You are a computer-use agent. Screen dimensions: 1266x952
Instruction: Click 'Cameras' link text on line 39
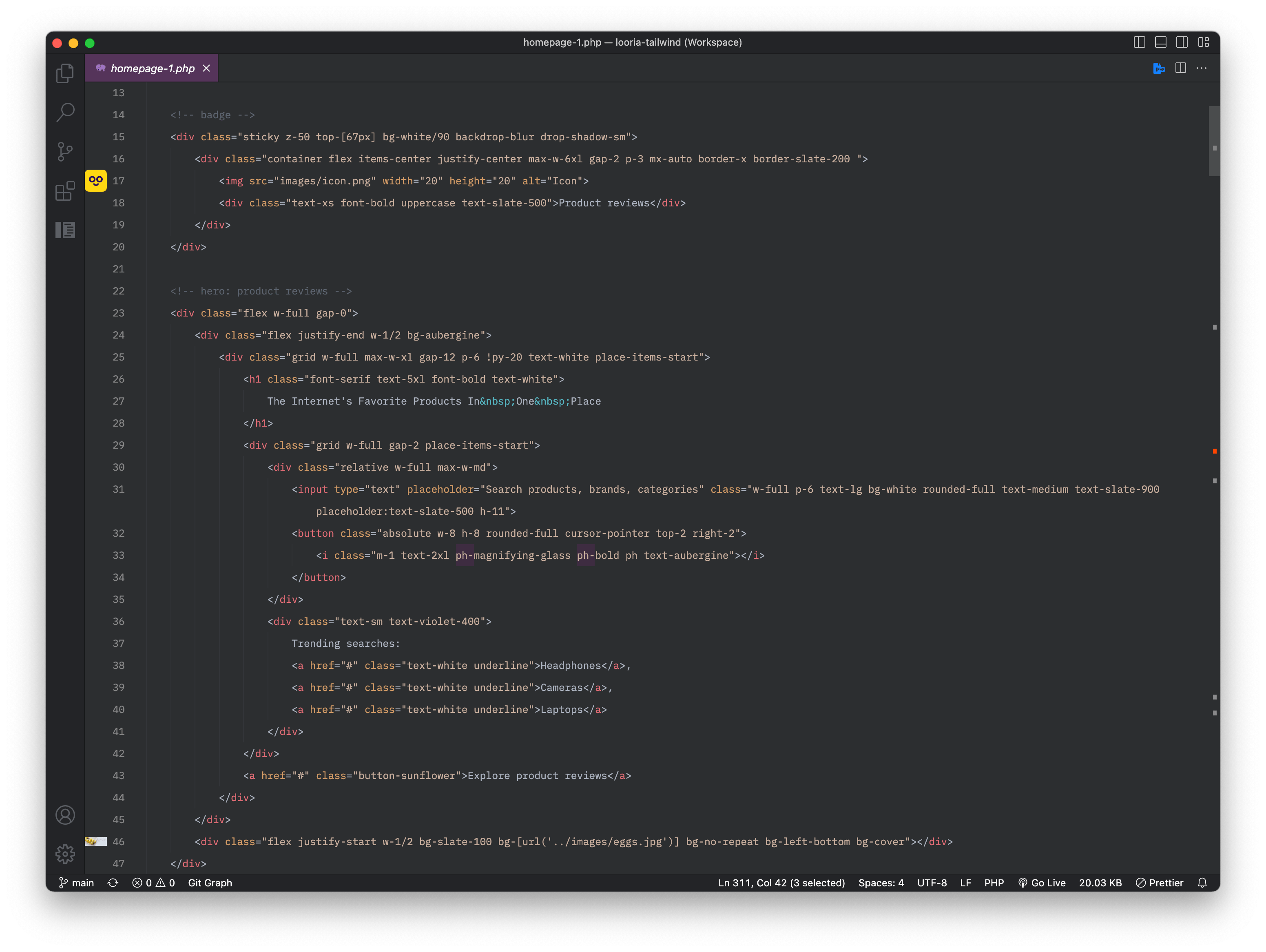pyautogui.click(x=562, y=687)
